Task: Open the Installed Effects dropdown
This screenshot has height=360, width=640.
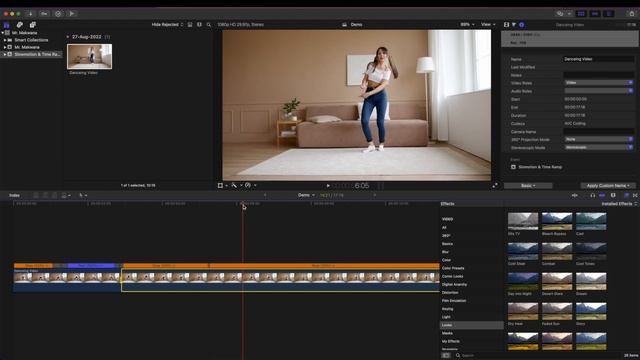Action: [x=619, y=204]
